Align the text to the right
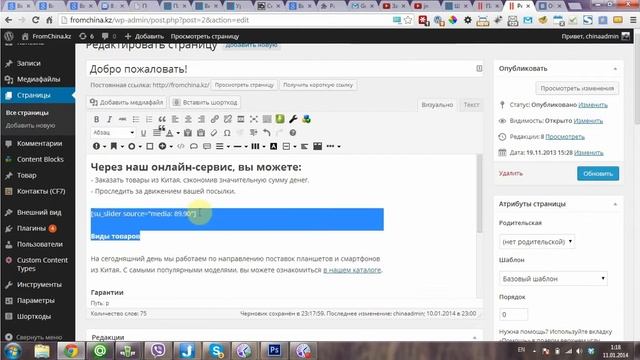640x360 pixels. 201,119
